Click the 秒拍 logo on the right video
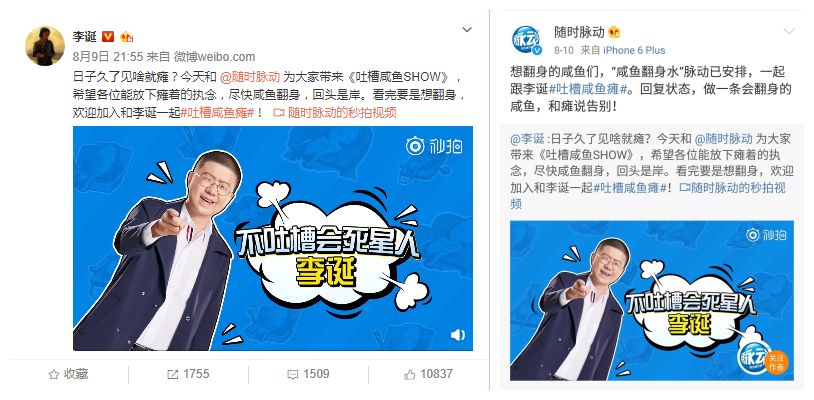Image resolution: width=814 pixels, height=400 pixels. (766, 235)
